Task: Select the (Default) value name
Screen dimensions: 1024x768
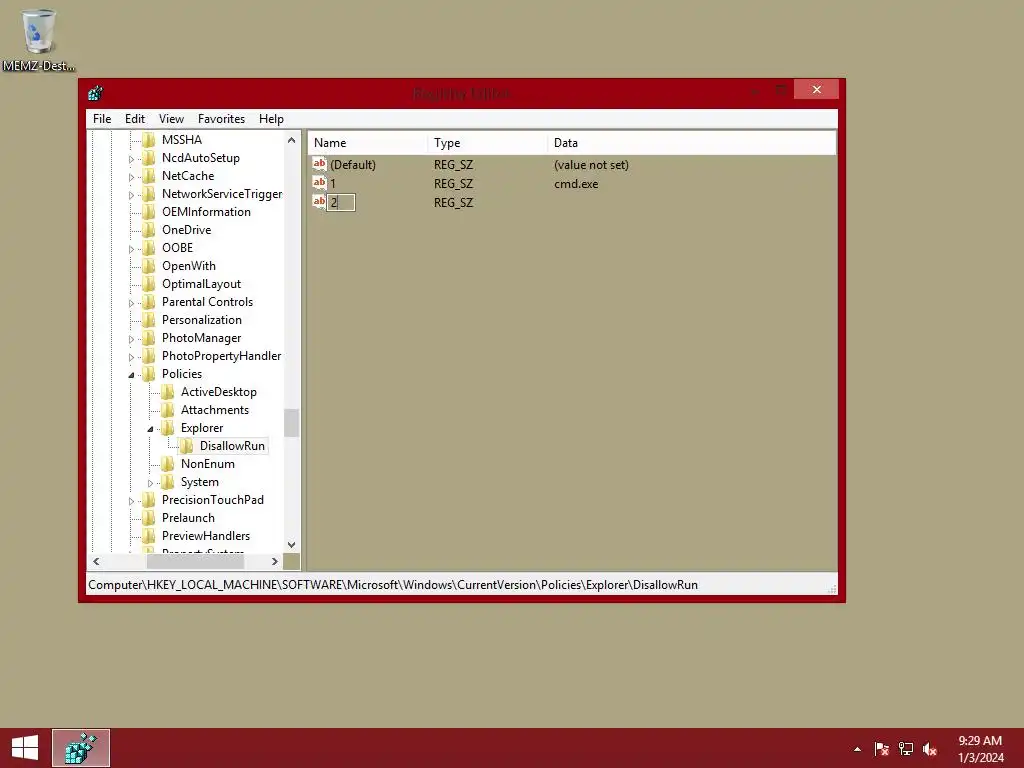Action: pyautogui.click(x=353, y=165)
